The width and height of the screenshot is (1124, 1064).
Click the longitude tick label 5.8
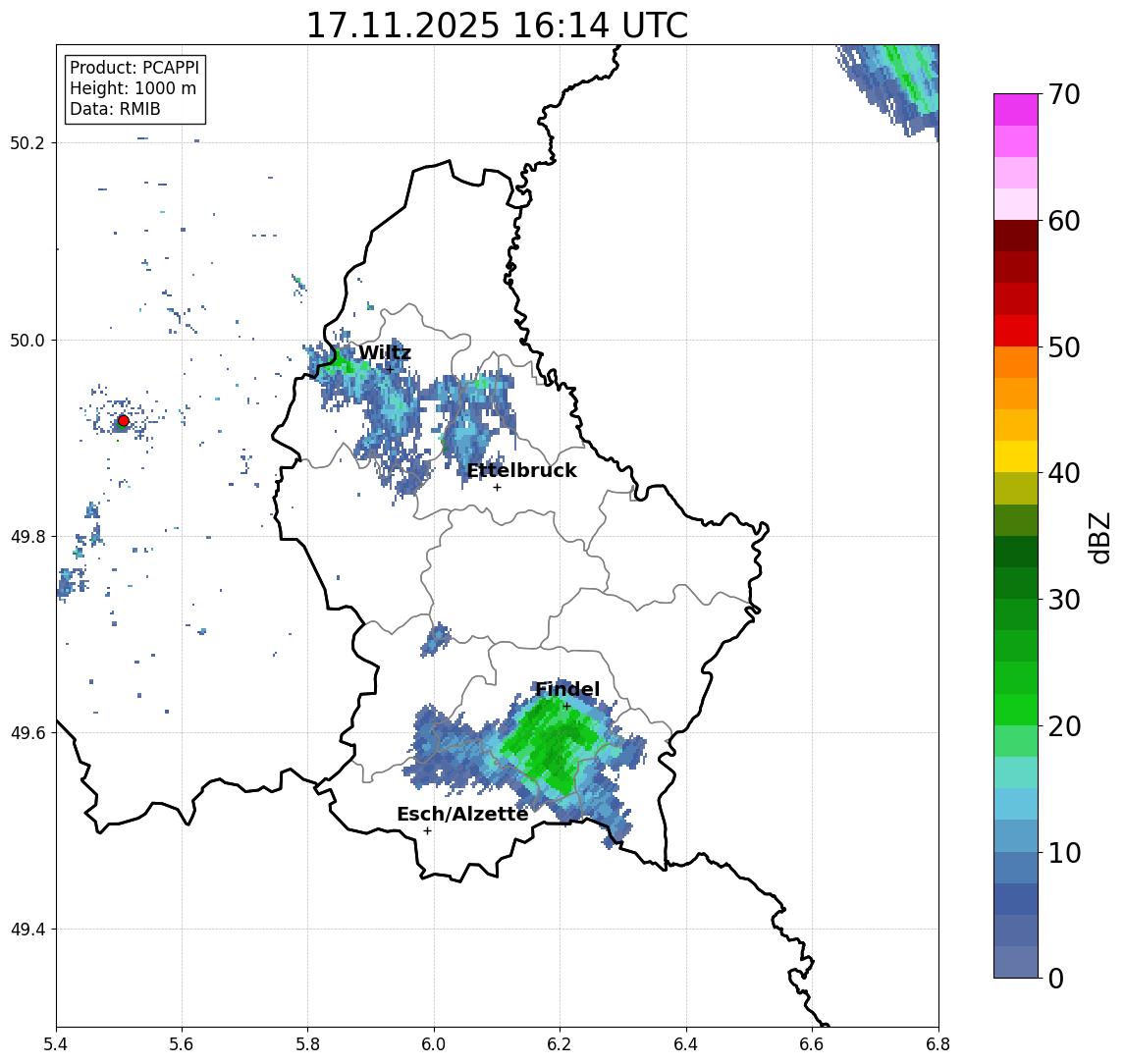click(x=307, y=1044)
